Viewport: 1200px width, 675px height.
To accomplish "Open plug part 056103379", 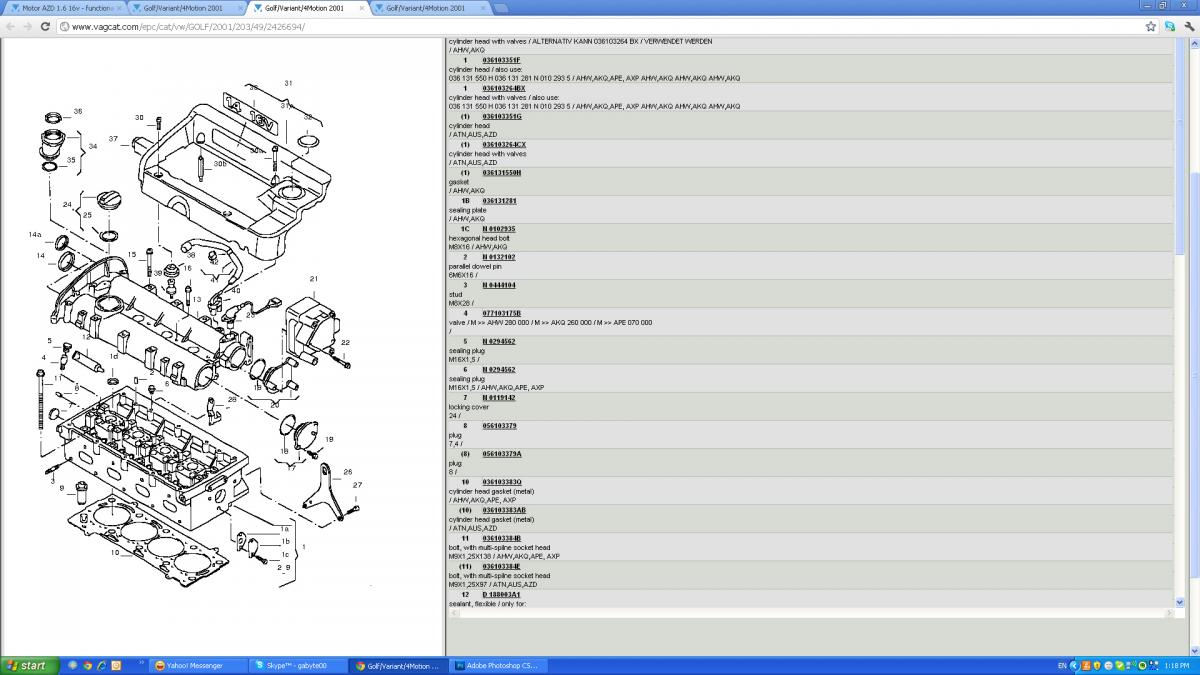I will [x=499, y=425].
